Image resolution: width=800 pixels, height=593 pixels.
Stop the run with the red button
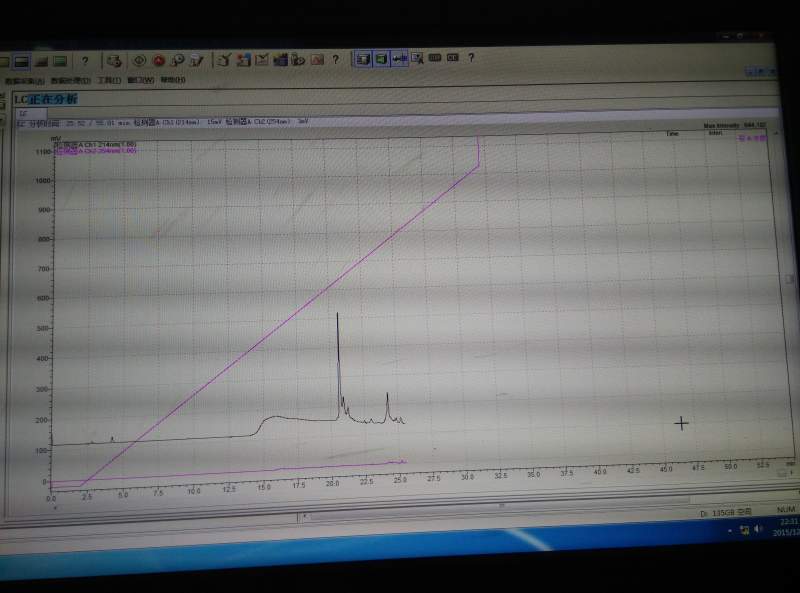[x=159, y=61]
